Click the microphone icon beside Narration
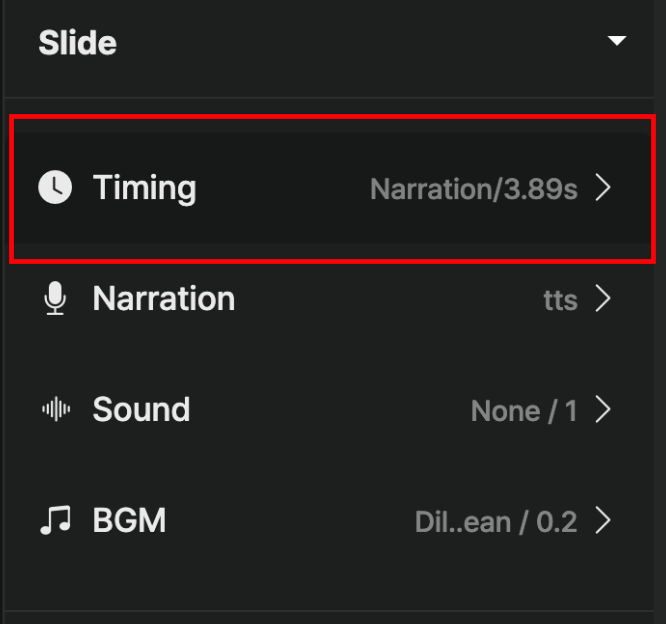The height and width of the screenshot is (624, 666). tap(55, 299)
